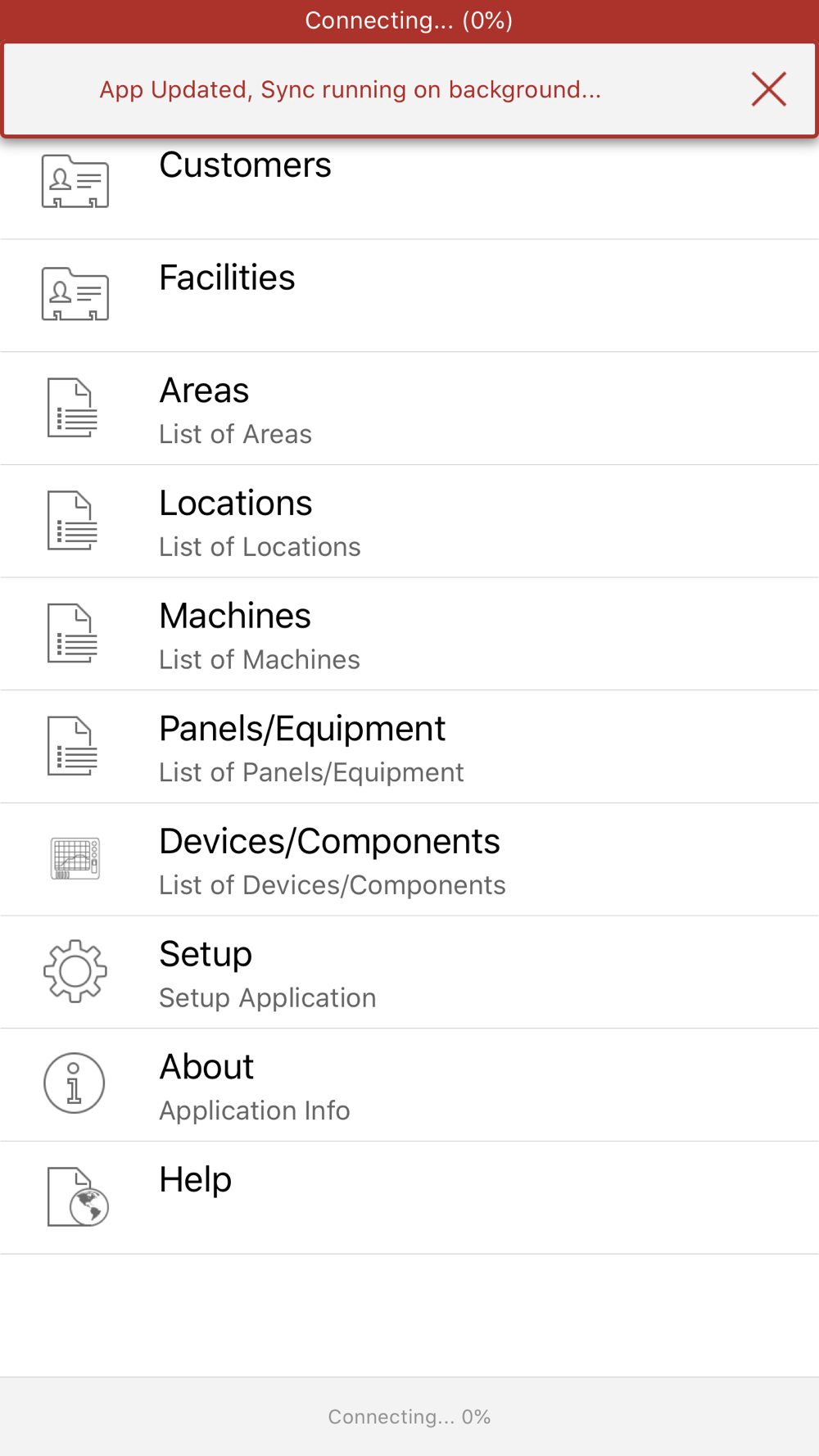
Task: Tap the Panels/Equipment document icon
Action: coord(73,746)
